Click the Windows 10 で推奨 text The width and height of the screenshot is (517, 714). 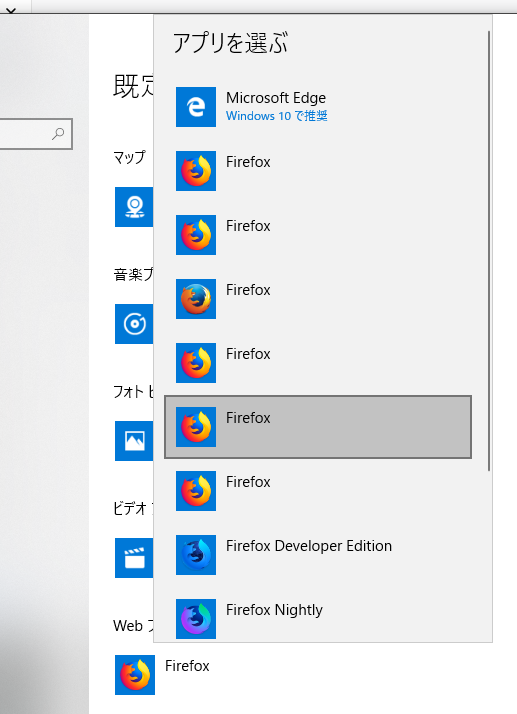276,116
